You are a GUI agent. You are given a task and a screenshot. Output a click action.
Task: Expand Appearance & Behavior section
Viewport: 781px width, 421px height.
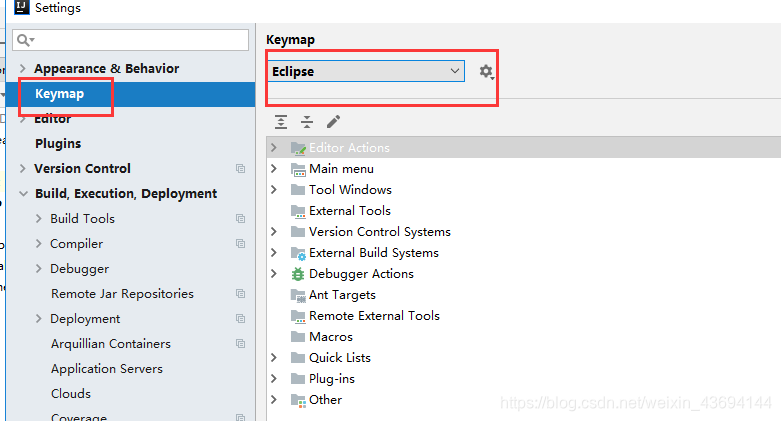click(22, 68)
